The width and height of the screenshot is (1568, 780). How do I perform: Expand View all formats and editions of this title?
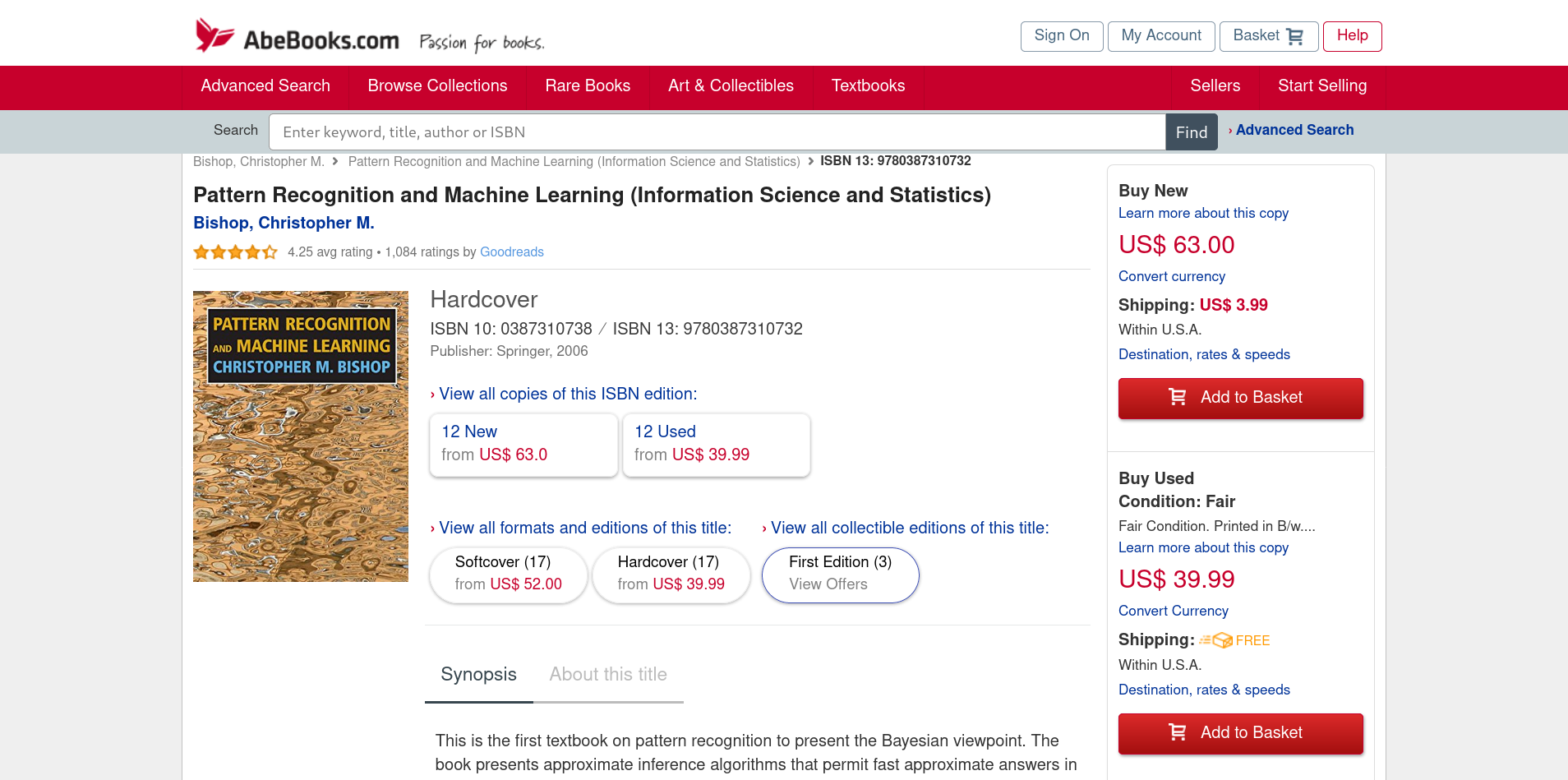(x=581, y=528)
